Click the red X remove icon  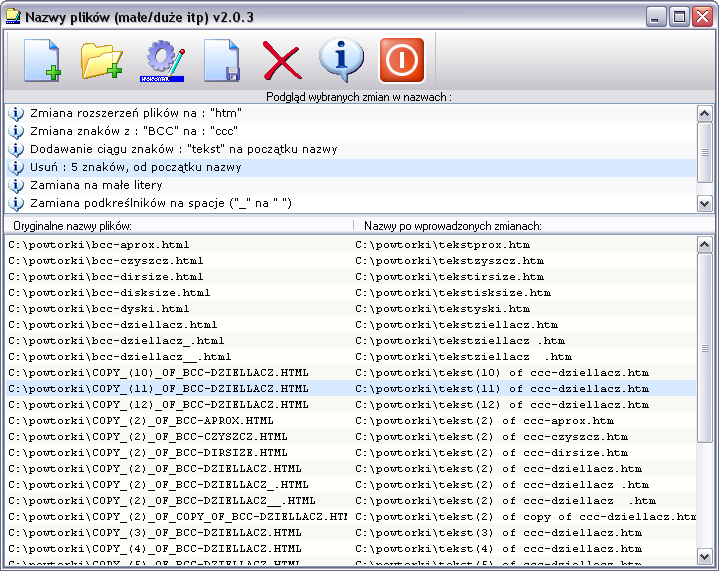click(x=281, y=61)
